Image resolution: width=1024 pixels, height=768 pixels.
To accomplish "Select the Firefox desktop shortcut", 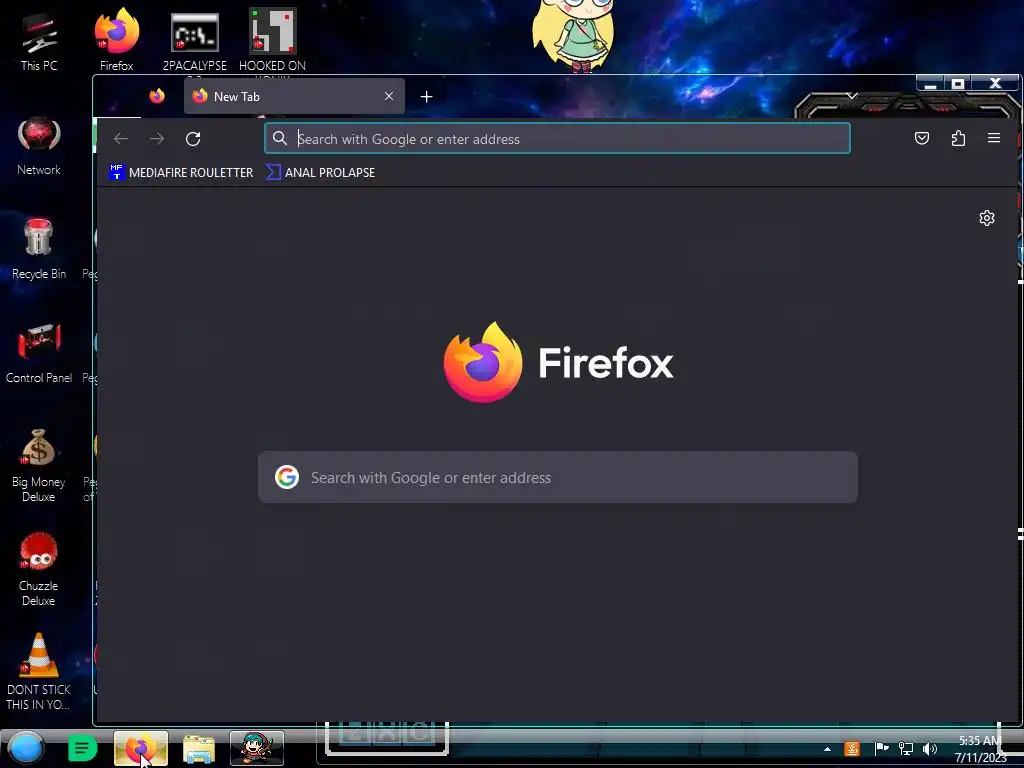I will [116, 40].
